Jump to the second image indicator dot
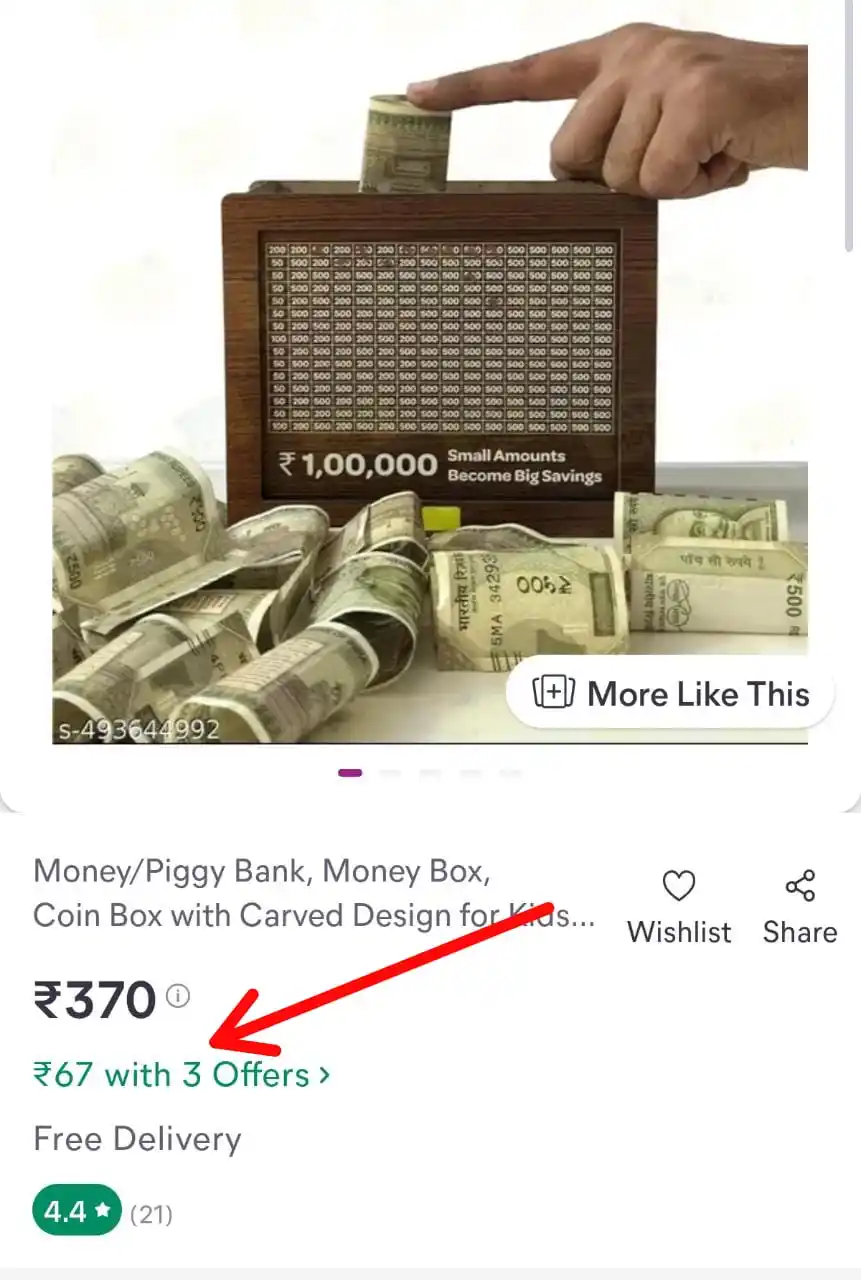861x1280 pixels. 391,772
